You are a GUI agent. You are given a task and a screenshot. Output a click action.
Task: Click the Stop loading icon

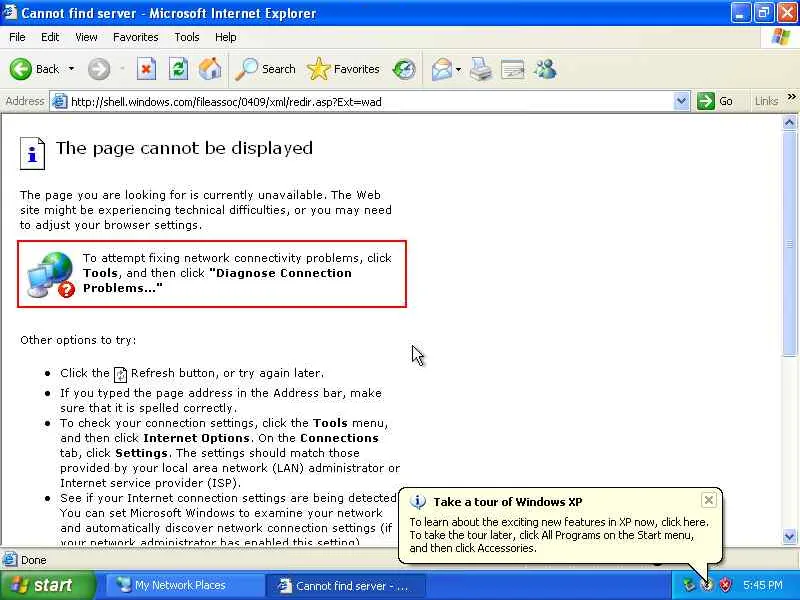pos(146,69)
